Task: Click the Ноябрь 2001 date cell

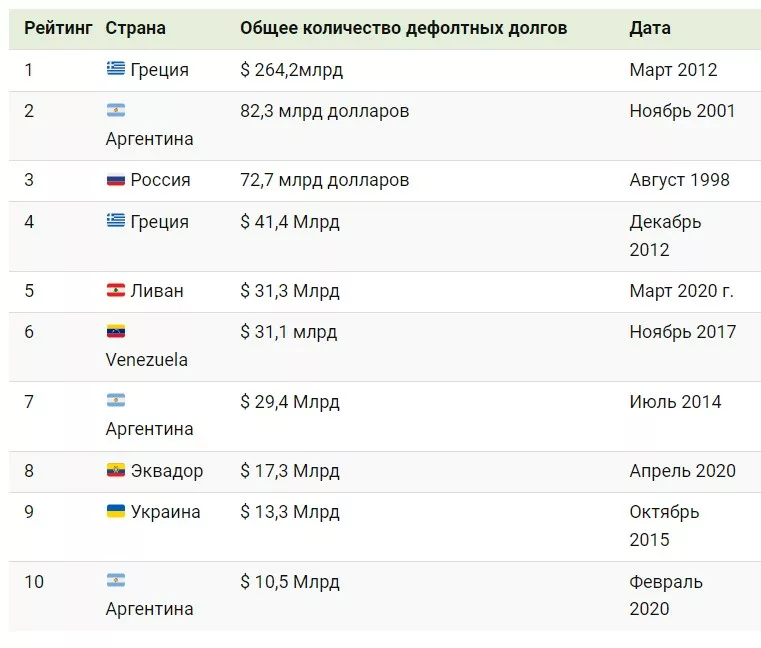Action: point(682,110)
